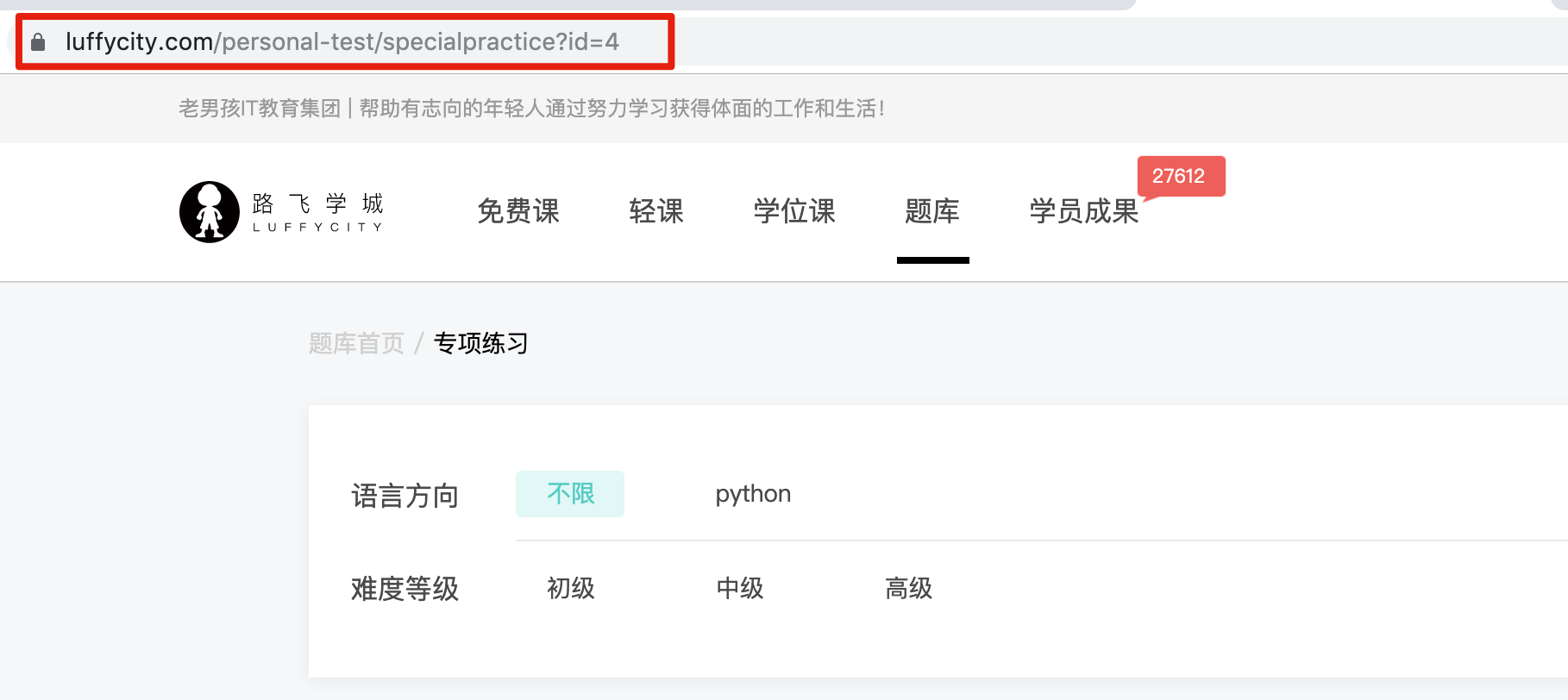Select 初级 difficulty level

570,589
